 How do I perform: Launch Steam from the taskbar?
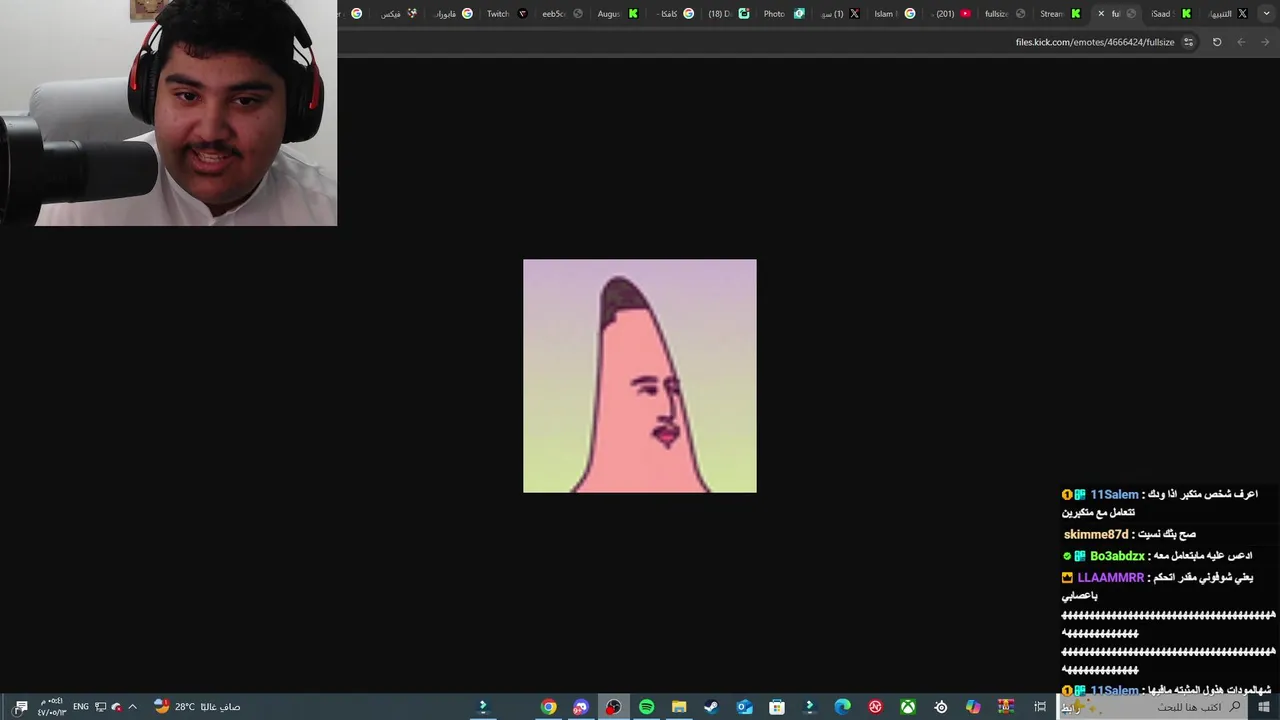pyautogui.click(x=711, y=707)
